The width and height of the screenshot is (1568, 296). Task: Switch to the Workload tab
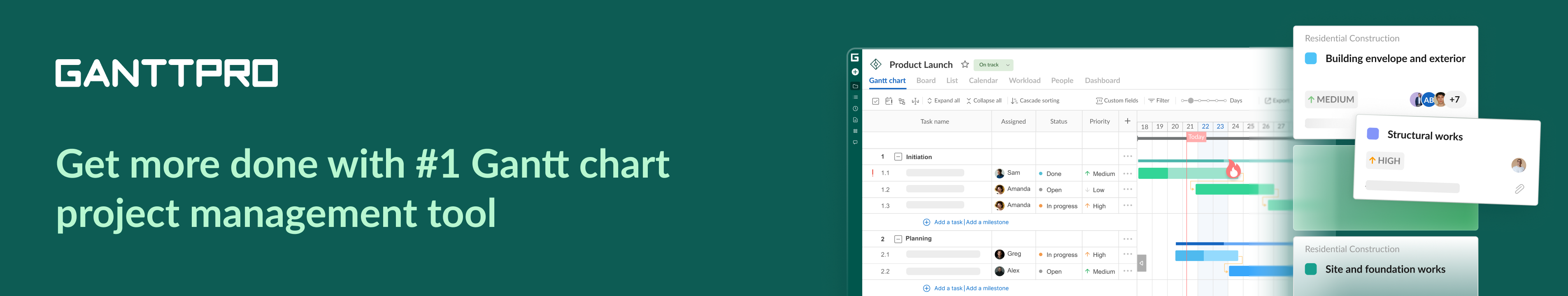(1024, 81)
